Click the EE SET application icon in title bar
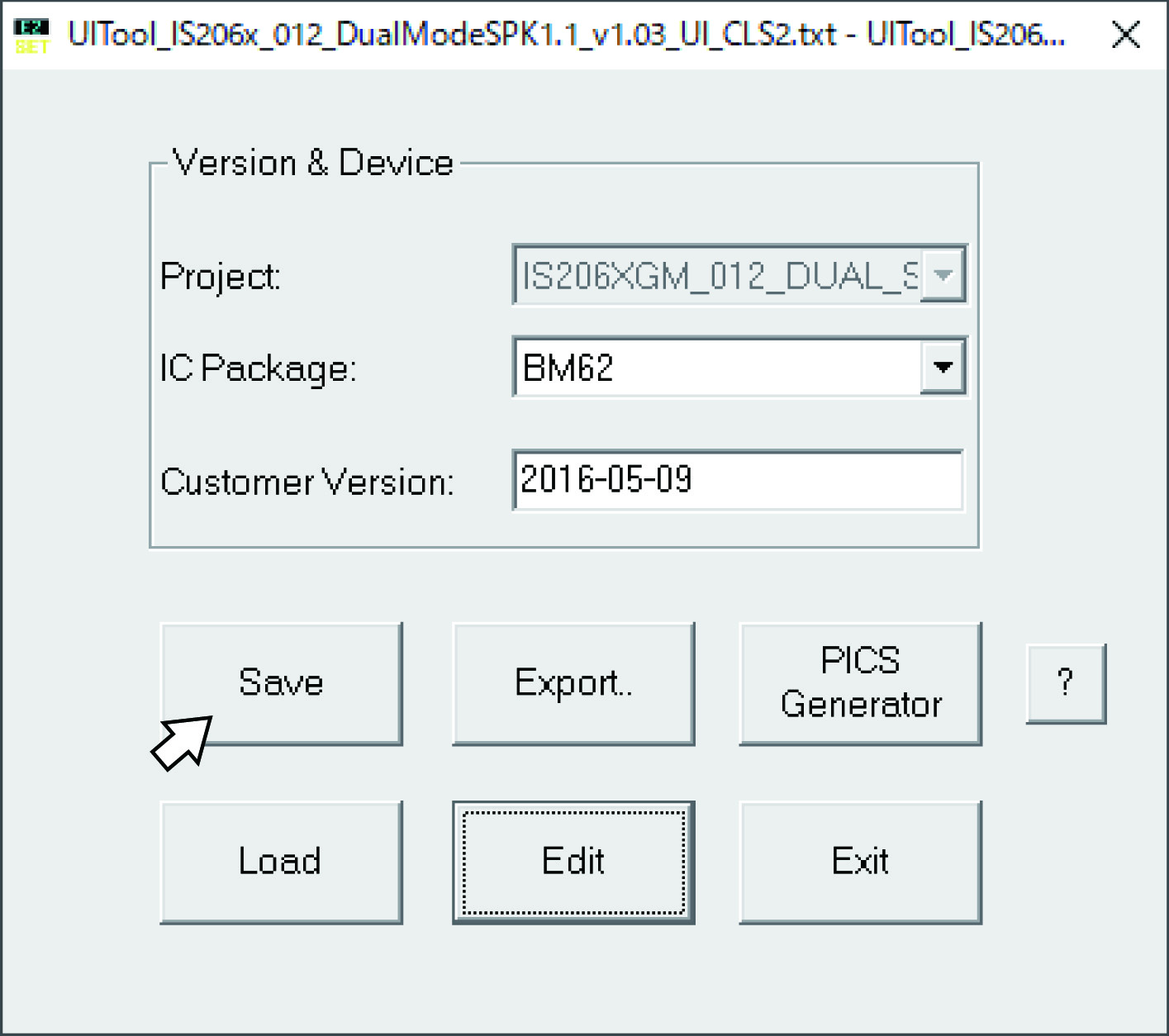The width and height of the screenshot is (1169, 1036). point(31,36)
